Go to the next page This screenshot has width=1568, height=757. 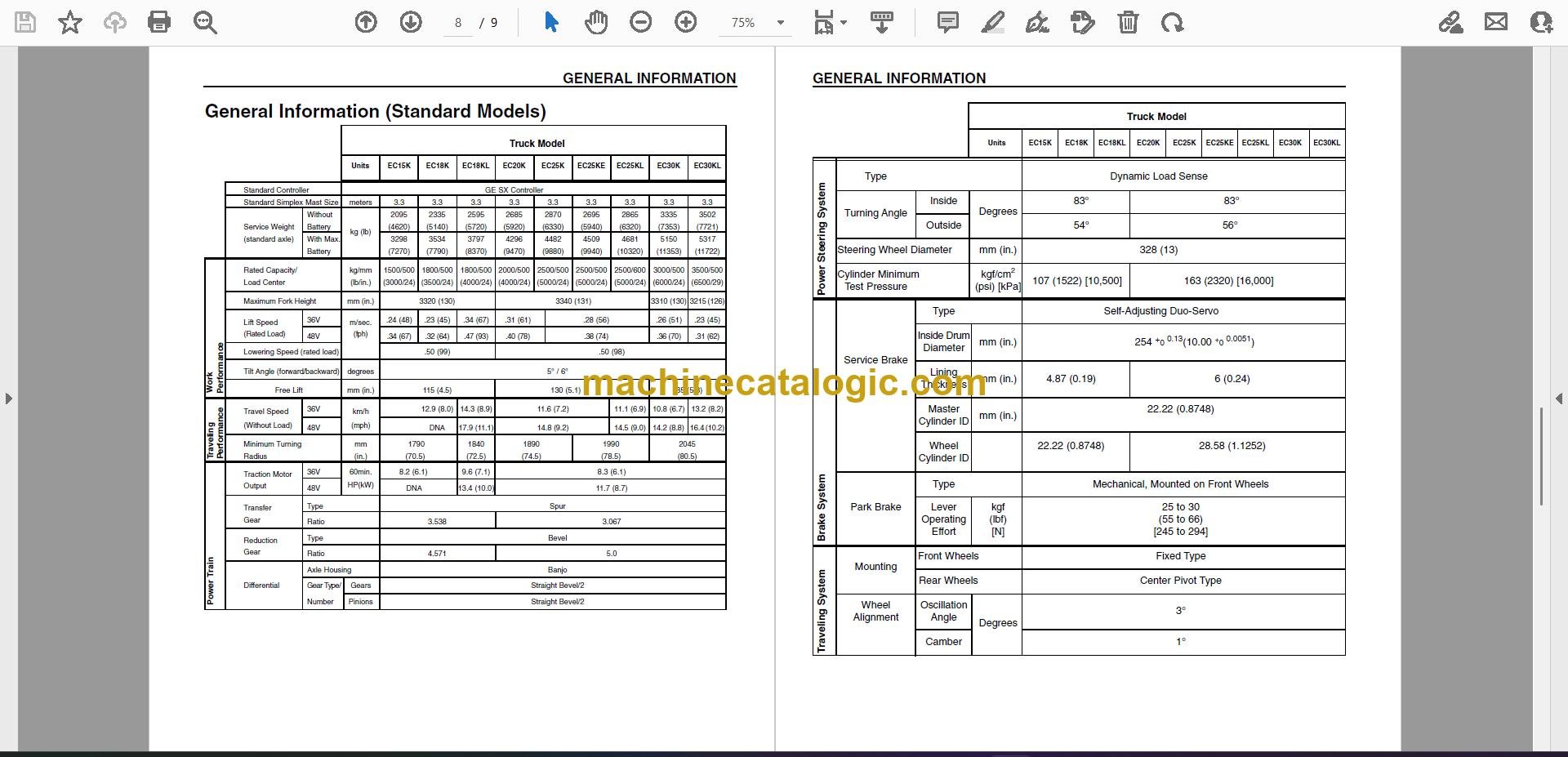tap(411, 22)
